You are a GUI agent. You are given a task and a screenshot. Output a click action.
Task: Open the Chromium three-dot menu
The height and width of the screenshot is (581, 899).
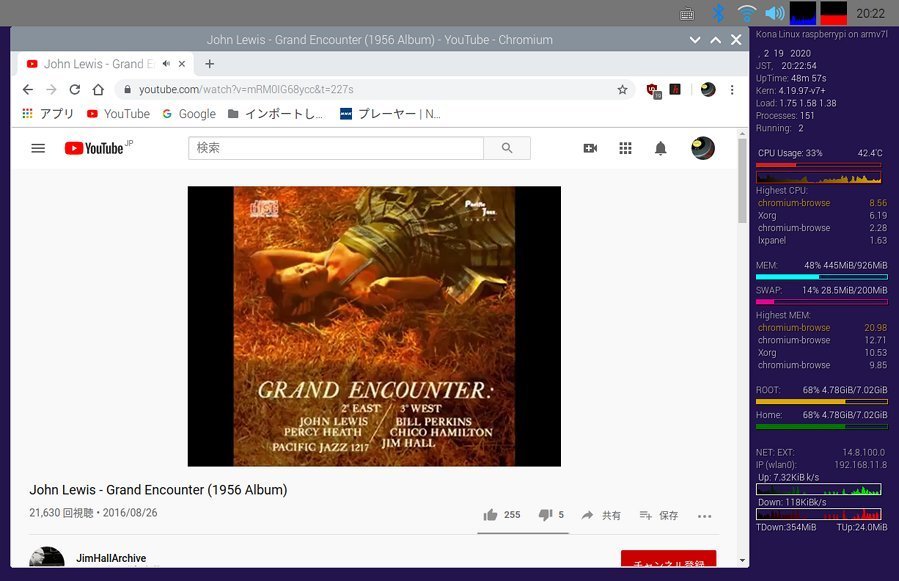pos(731,88)
